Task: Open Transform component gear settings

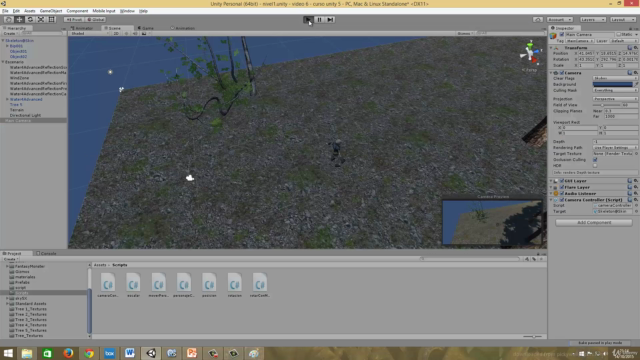Action: coord(636,48)
